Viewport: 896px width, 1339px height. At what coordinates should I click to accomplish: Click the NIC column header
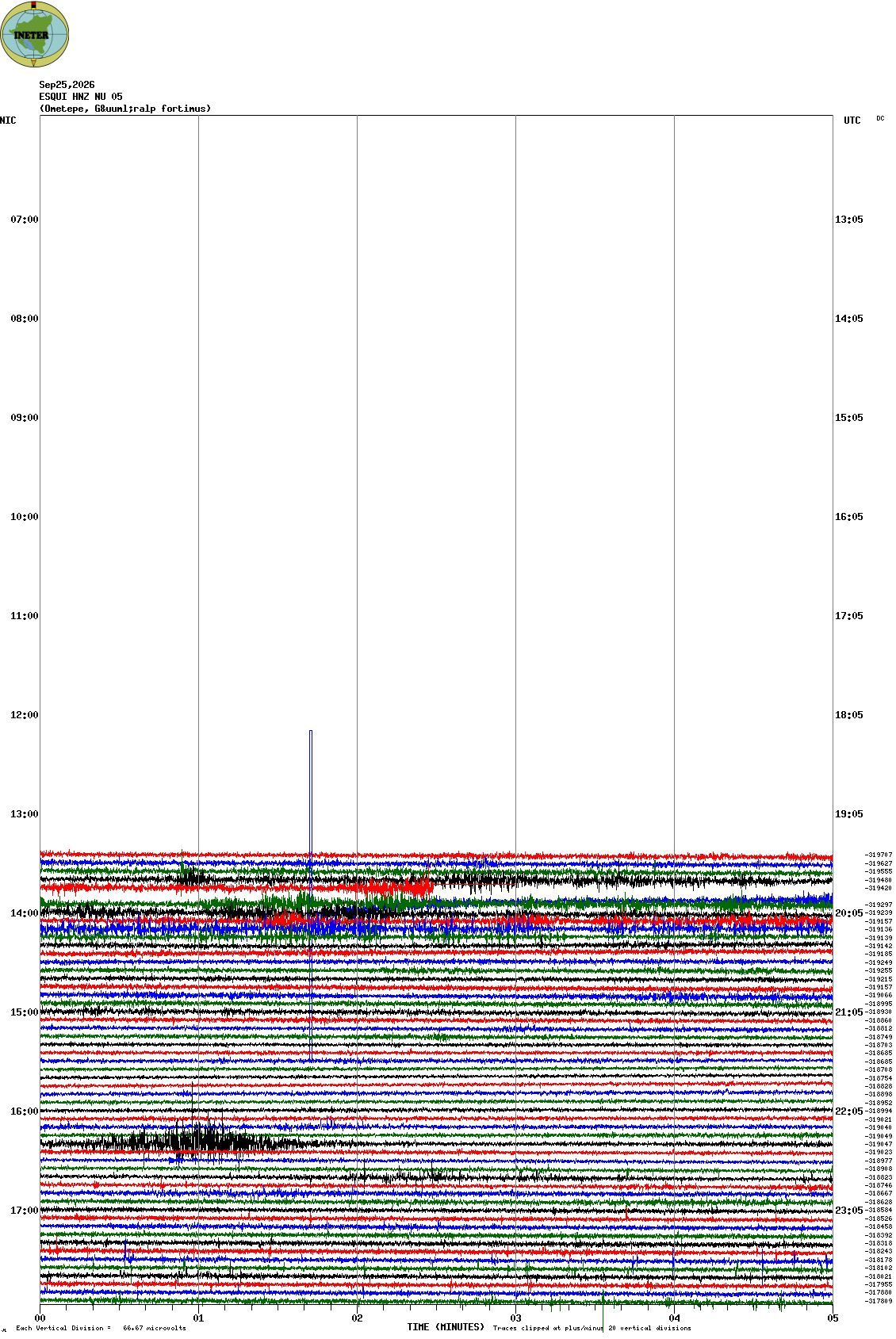[8, 121]
